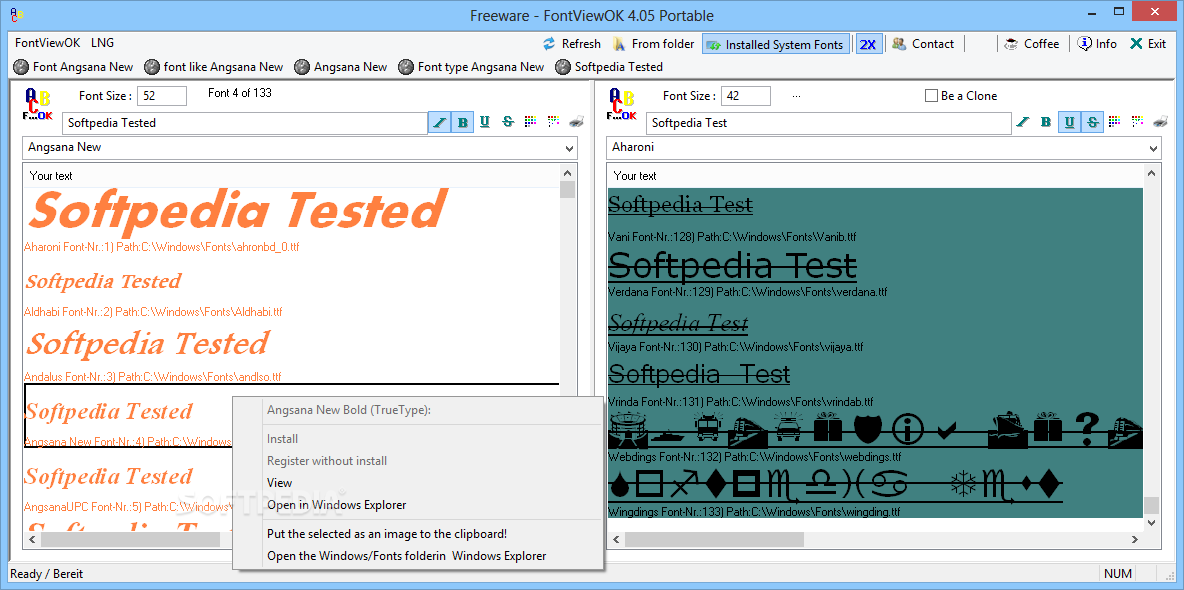
Task: Click the Softpedia Tested sample text field
Action: click(x=245, y=122)
